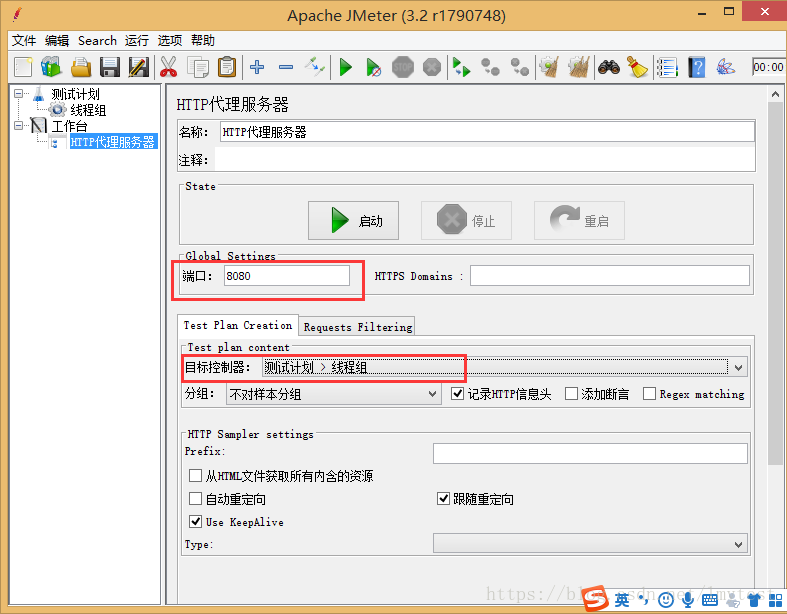Click the 端口 port input field
The width and height of the screenshot is (787, 614).
pyautogui.click(x=287, y=276)
